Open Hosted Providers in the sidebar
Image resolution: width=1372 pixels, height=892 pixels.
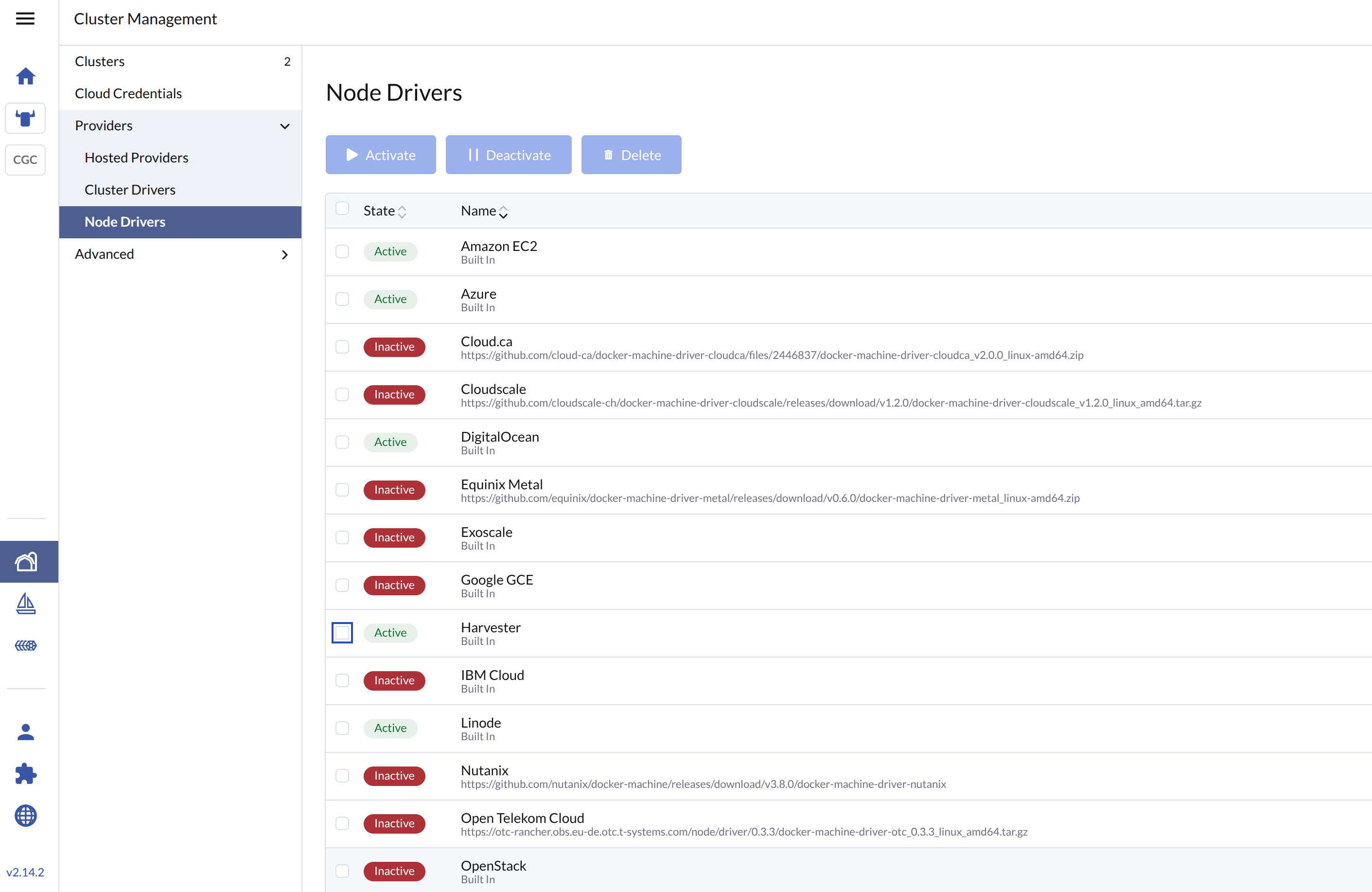(x=180, y=158)
